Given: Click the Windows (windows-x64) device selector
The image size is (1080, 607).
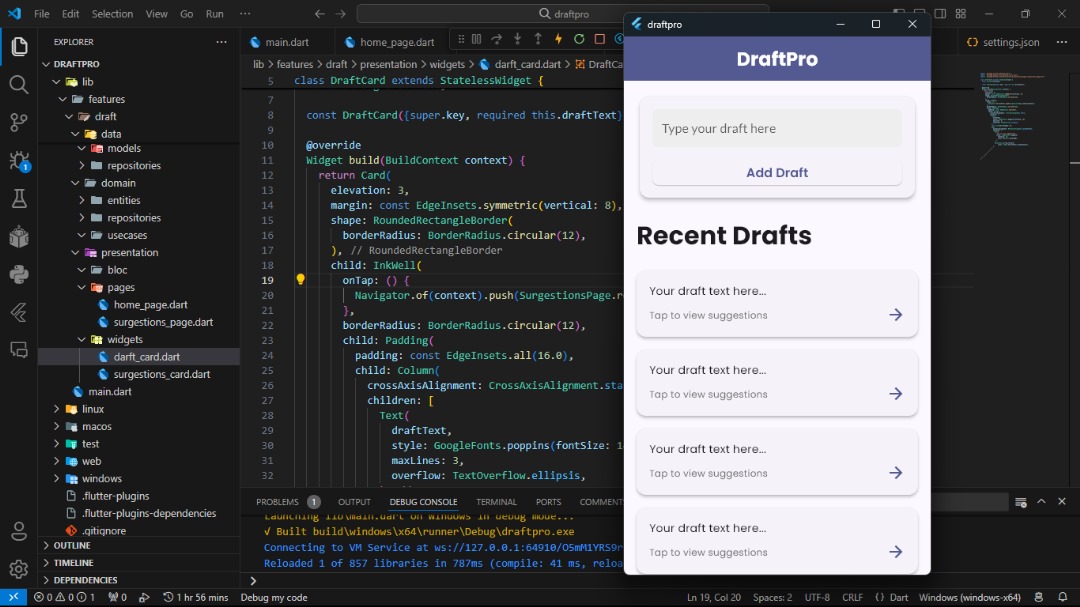Looking at the screenshot, I should tap(969, 597).
